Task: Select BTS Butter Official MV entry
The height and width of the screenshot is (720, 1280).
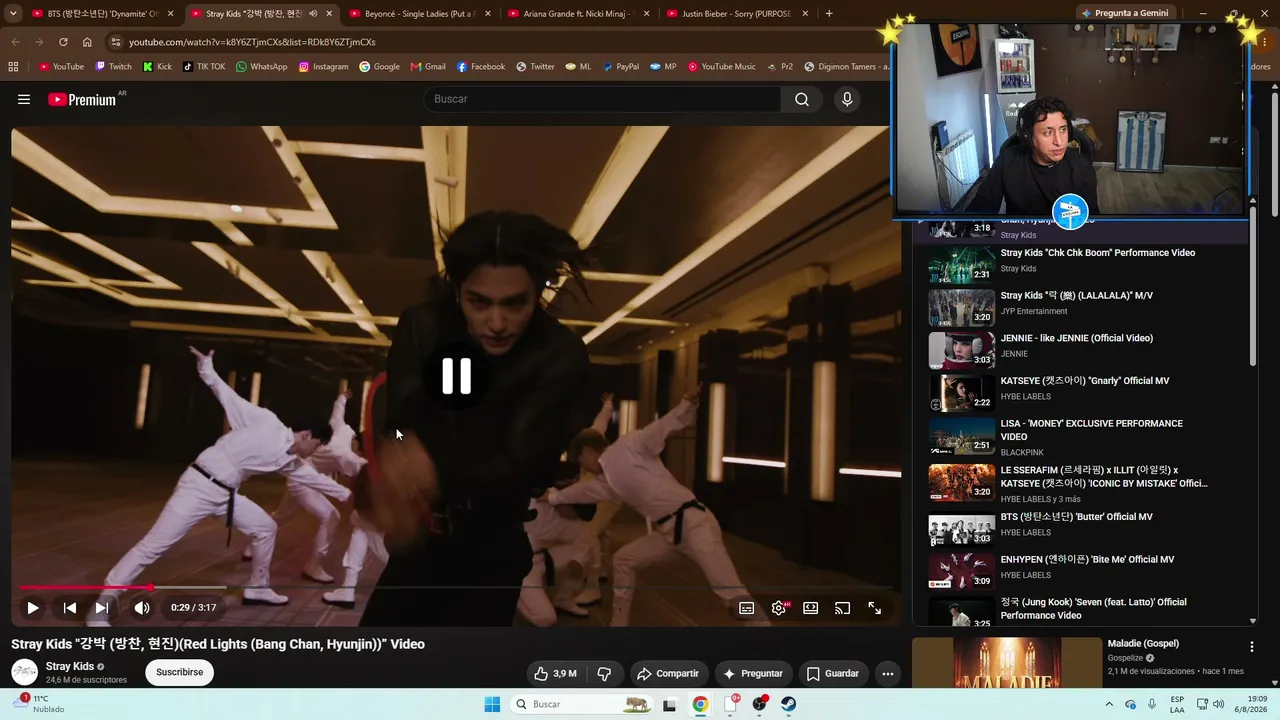Action: (1080, 529)
